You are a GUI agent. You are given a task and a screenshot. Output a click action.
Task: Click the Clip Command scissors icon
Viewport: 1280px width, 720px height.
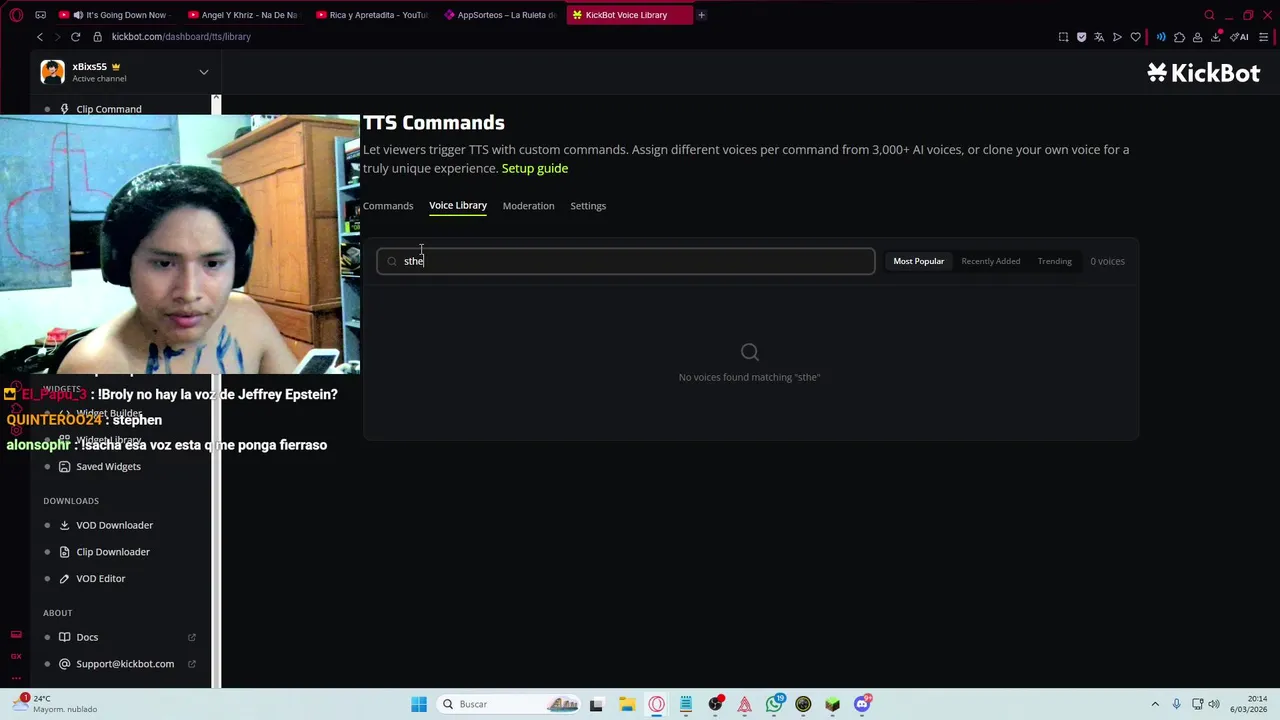pyautogui.click(x=64, y=109)
